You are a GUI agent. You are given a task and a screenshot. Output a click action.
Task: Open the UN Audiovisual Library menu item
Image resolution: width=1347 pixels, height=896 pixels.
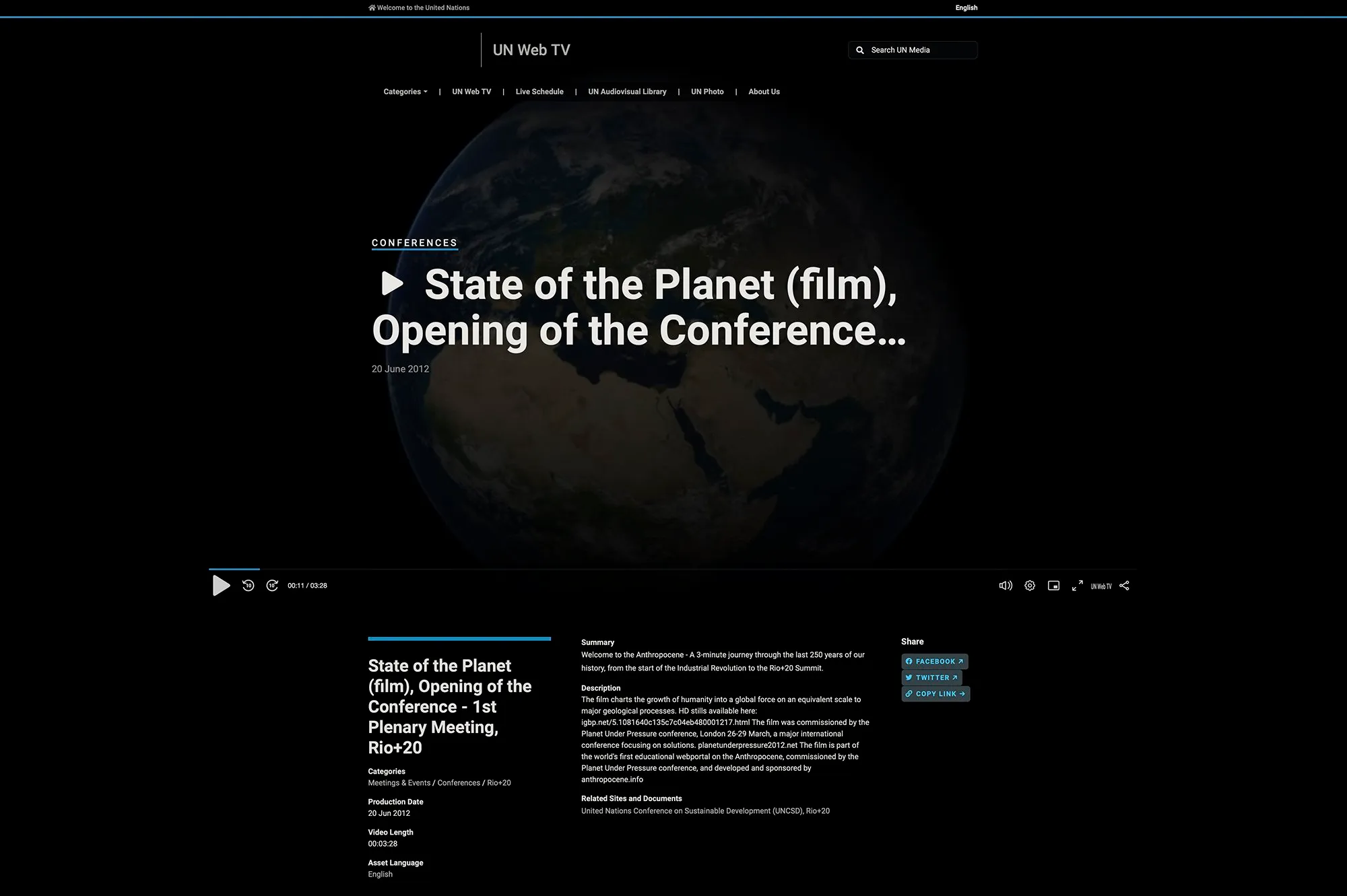(x=626, y=92)
